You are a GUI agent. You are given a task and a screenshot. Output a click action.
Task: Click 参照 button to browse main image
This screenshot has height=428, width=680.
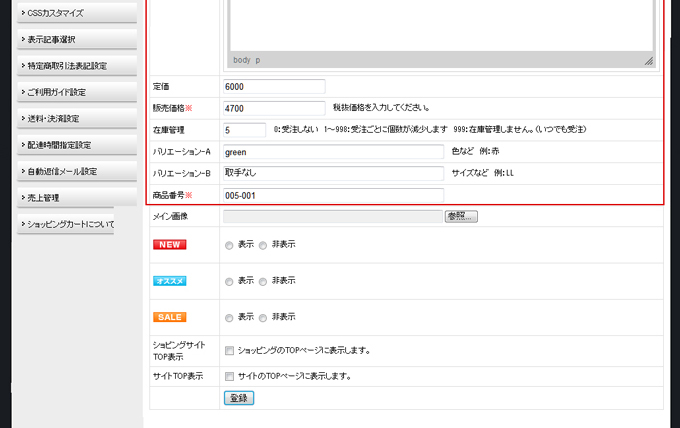click(461, 216)
